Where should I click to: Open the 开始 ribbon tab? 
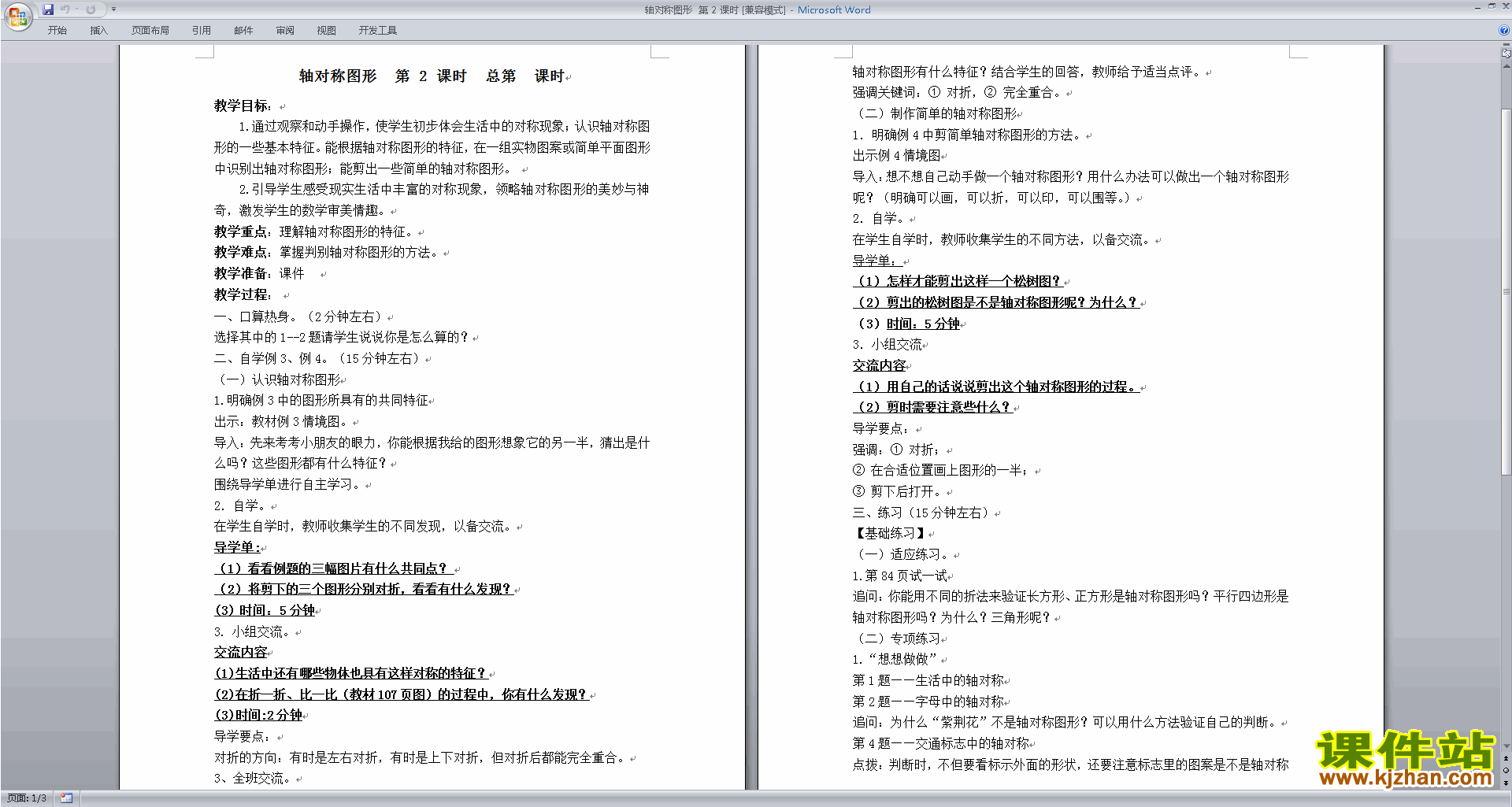tap(57, 31)
